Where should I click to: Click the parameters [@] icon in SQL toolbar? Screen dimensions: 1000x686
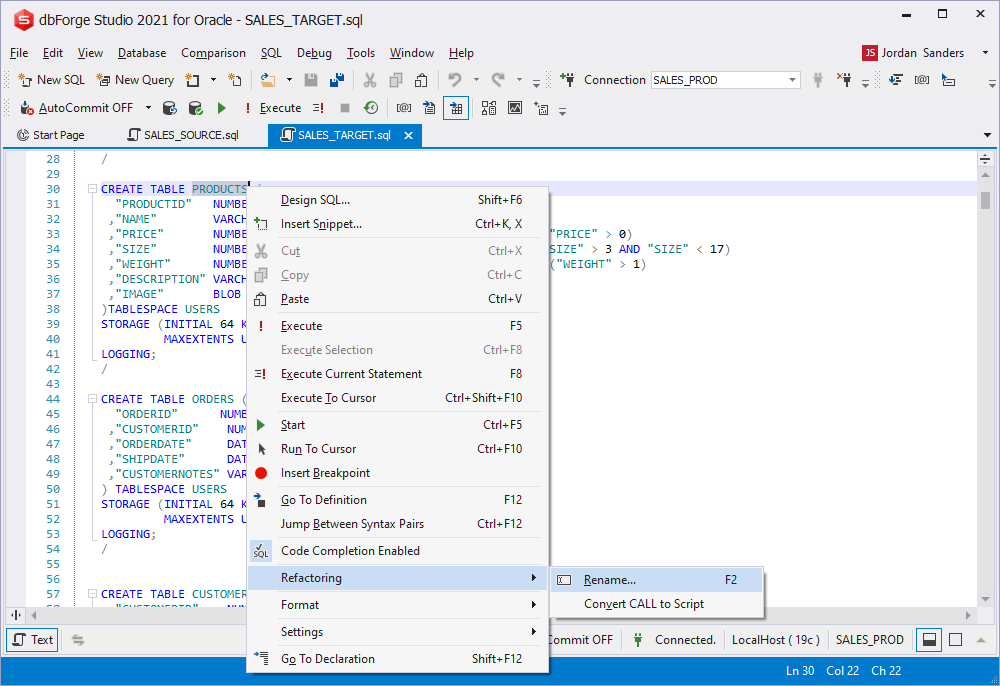click(404, 108)
